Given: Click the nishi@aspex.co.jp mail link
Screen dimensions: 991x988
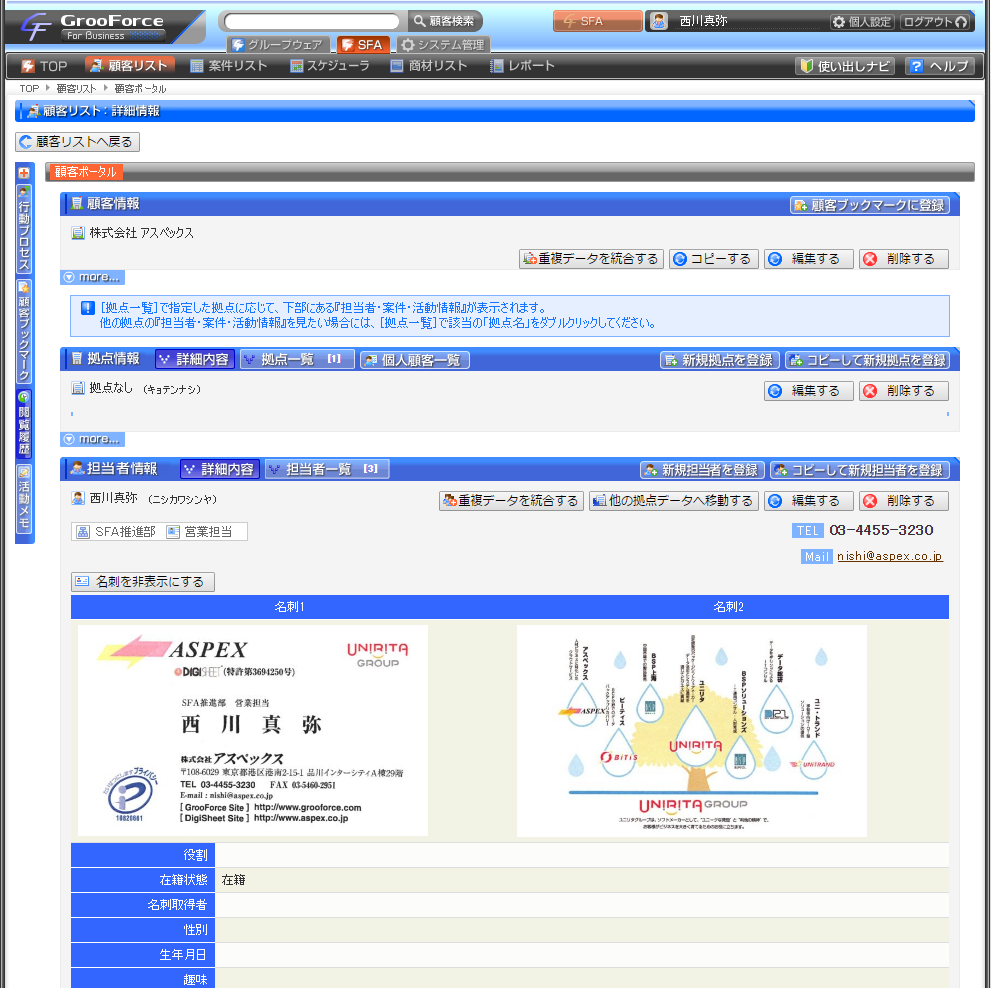Looking at the screenshot, I should [890, 556].
